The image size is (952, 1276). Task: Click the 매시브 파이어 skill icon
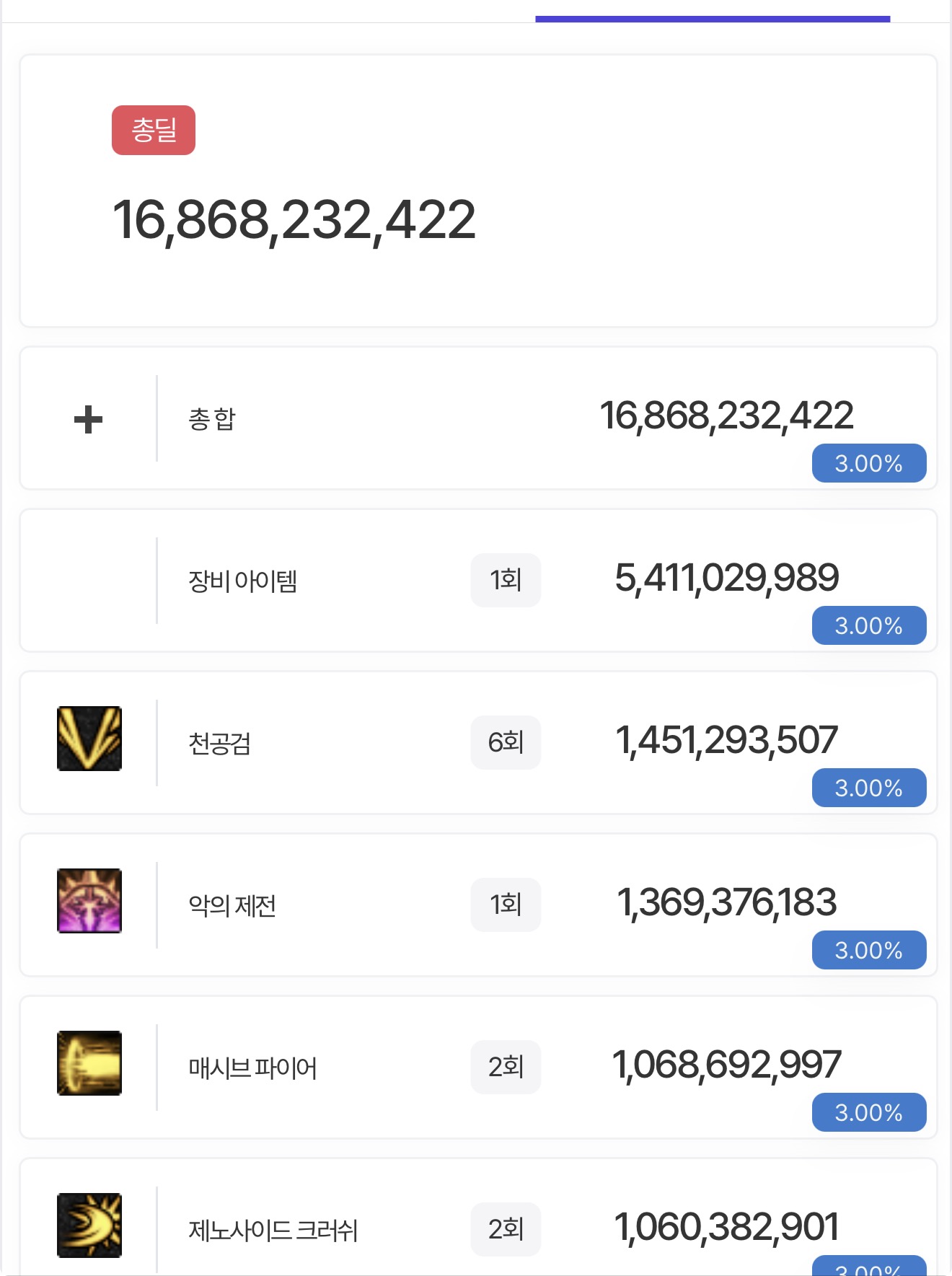89,1063
